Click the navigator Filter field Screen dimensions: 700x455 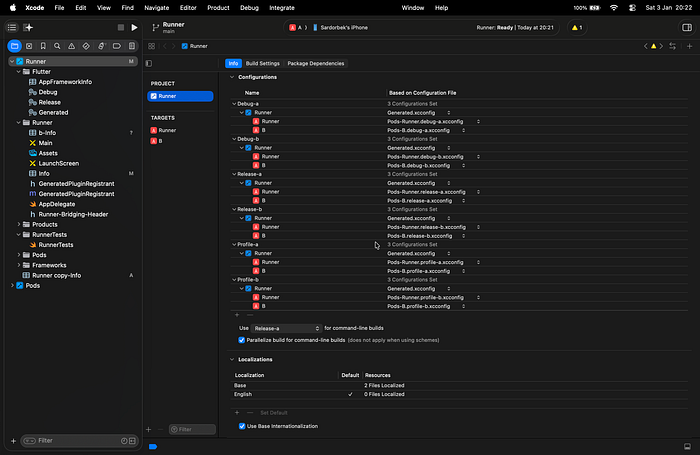[74, 441]
